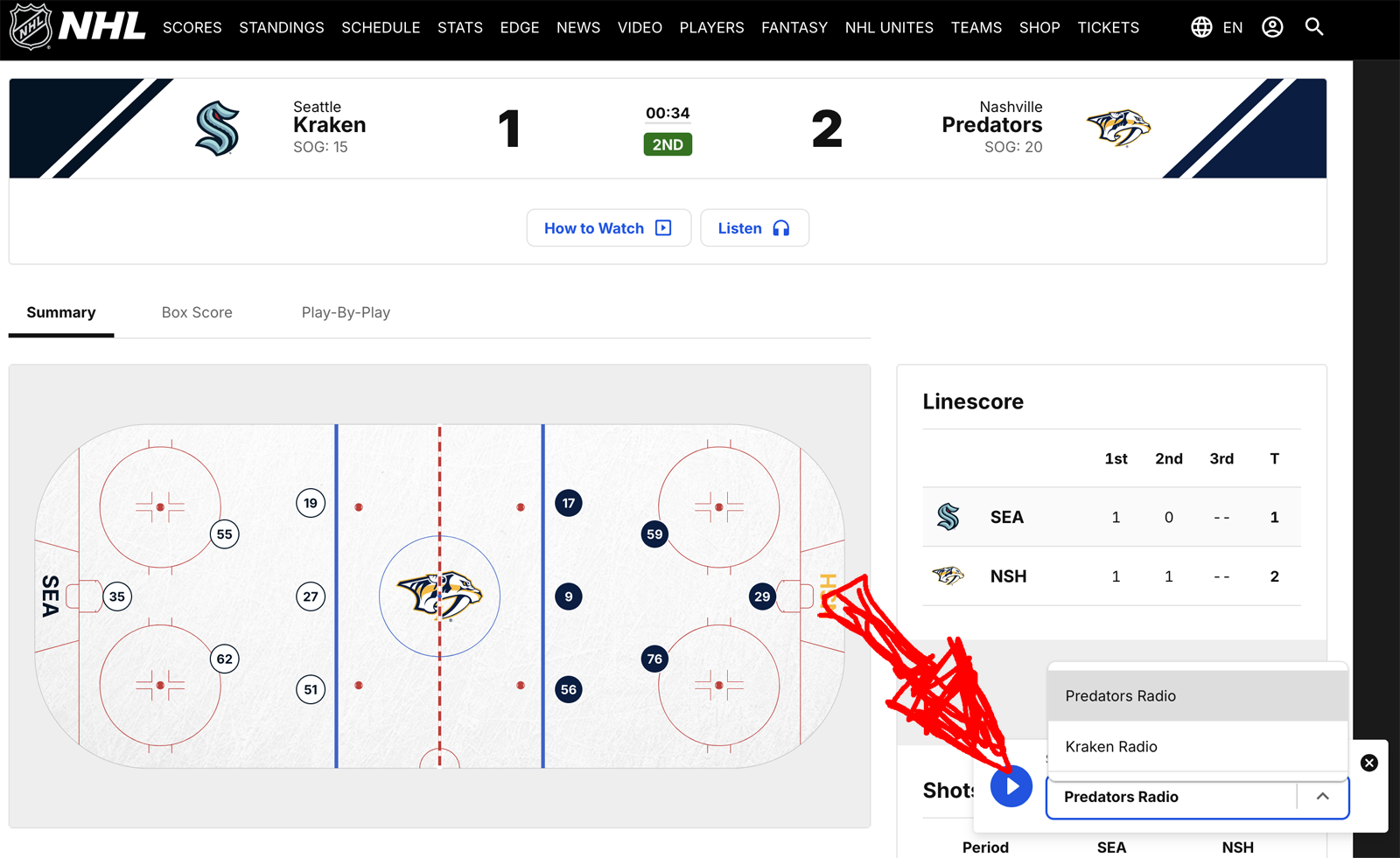Open FANTASY in the top navigation
The image size is (1400, 858).
(794, 27)
